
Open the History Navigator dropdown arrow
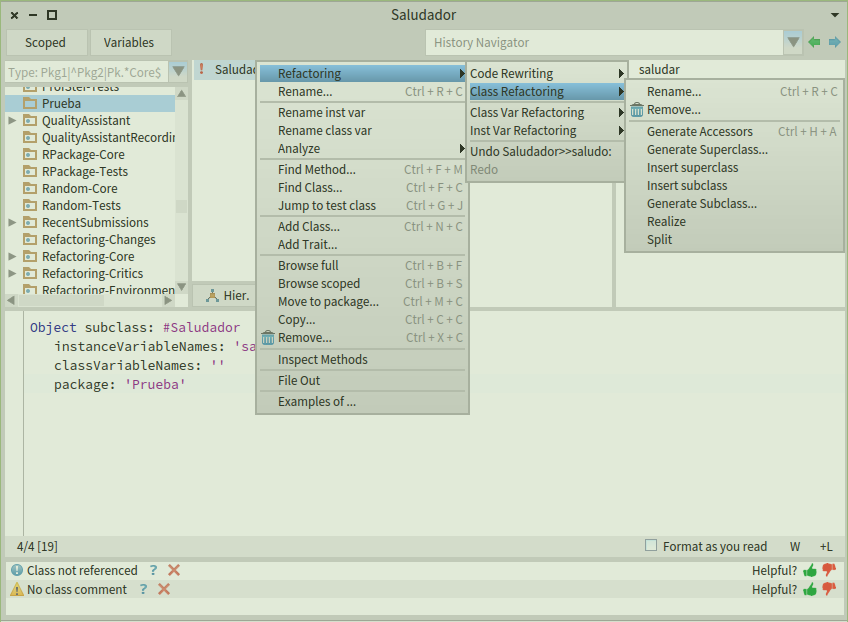(793, 42)
